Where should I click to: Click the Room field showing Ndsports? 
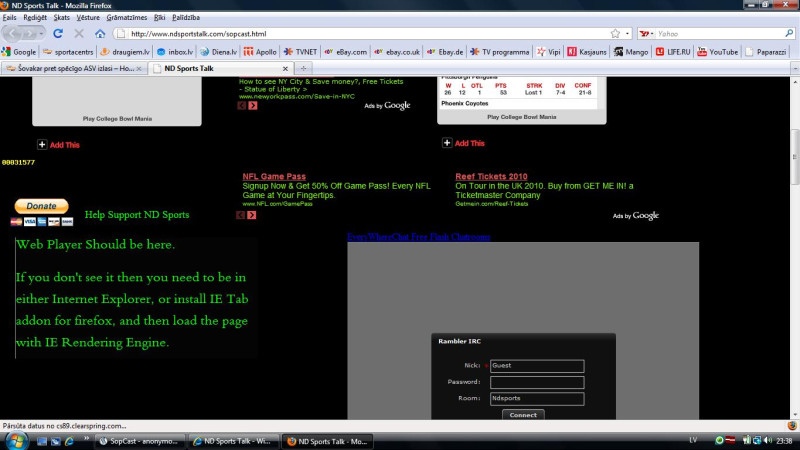coord(537,398)
